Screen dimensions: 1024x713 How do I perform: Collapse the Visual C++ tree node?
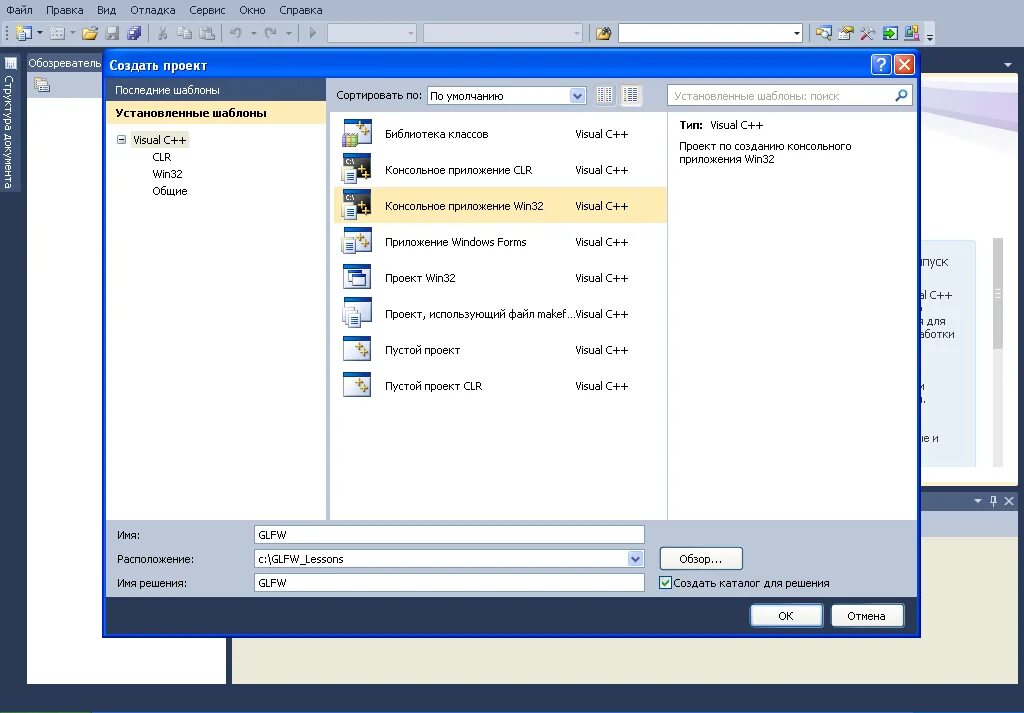(x=121, y=140)
